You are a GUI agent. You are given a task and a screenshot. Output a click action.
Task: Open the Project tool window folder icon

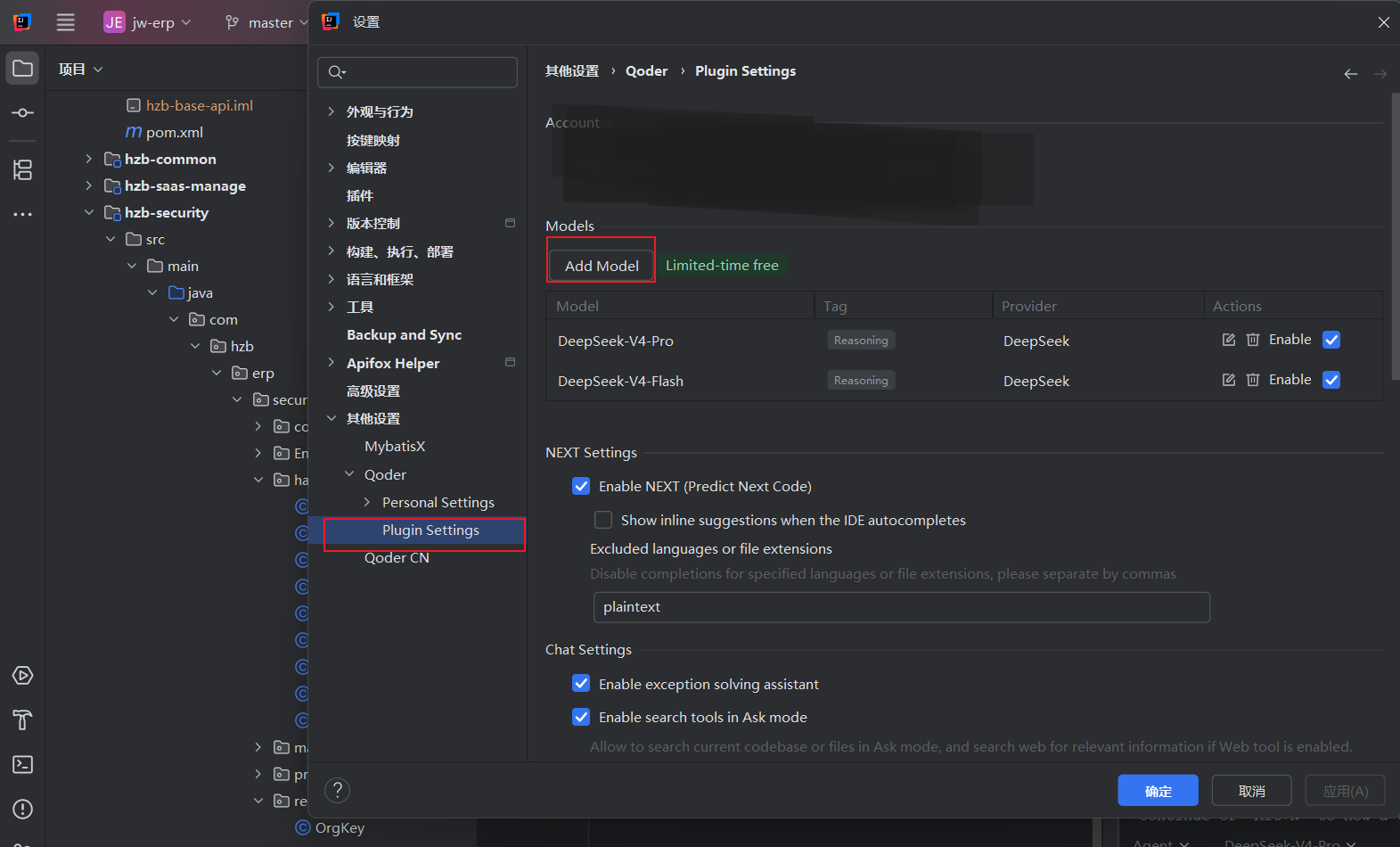[x=22, y=69]
